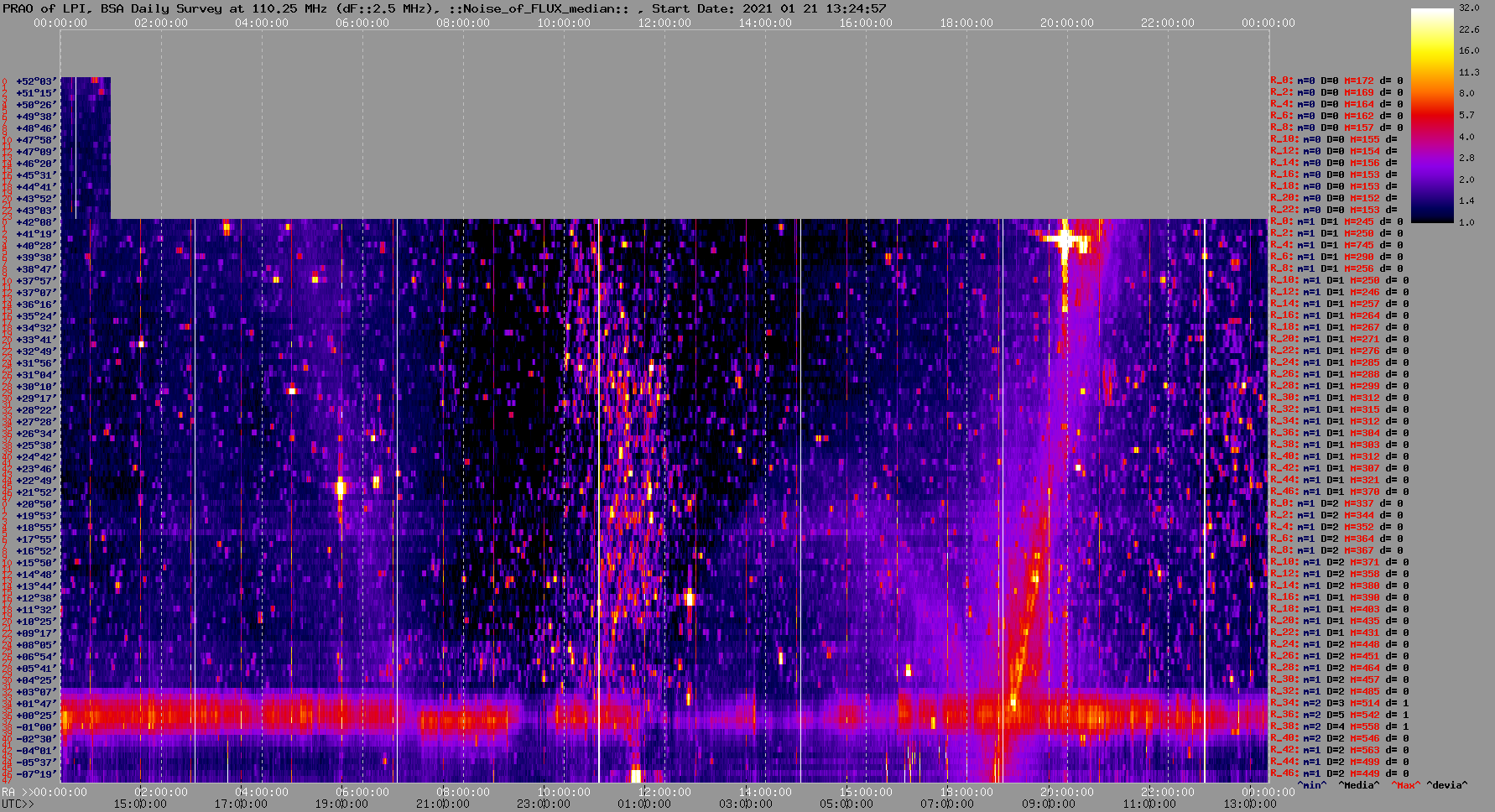
Task: Click the stats row showing M=290
Action: click(1336, 258)
